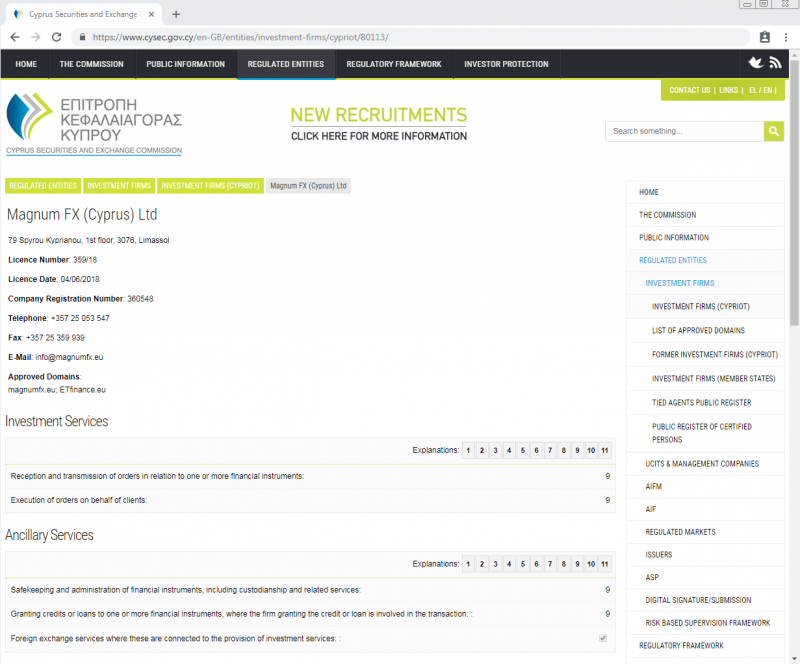The height and width of the screenshot is (664, 800).
Task: Open REGULATED ENTITIES top menu
Action: click(x=286, y=64)
